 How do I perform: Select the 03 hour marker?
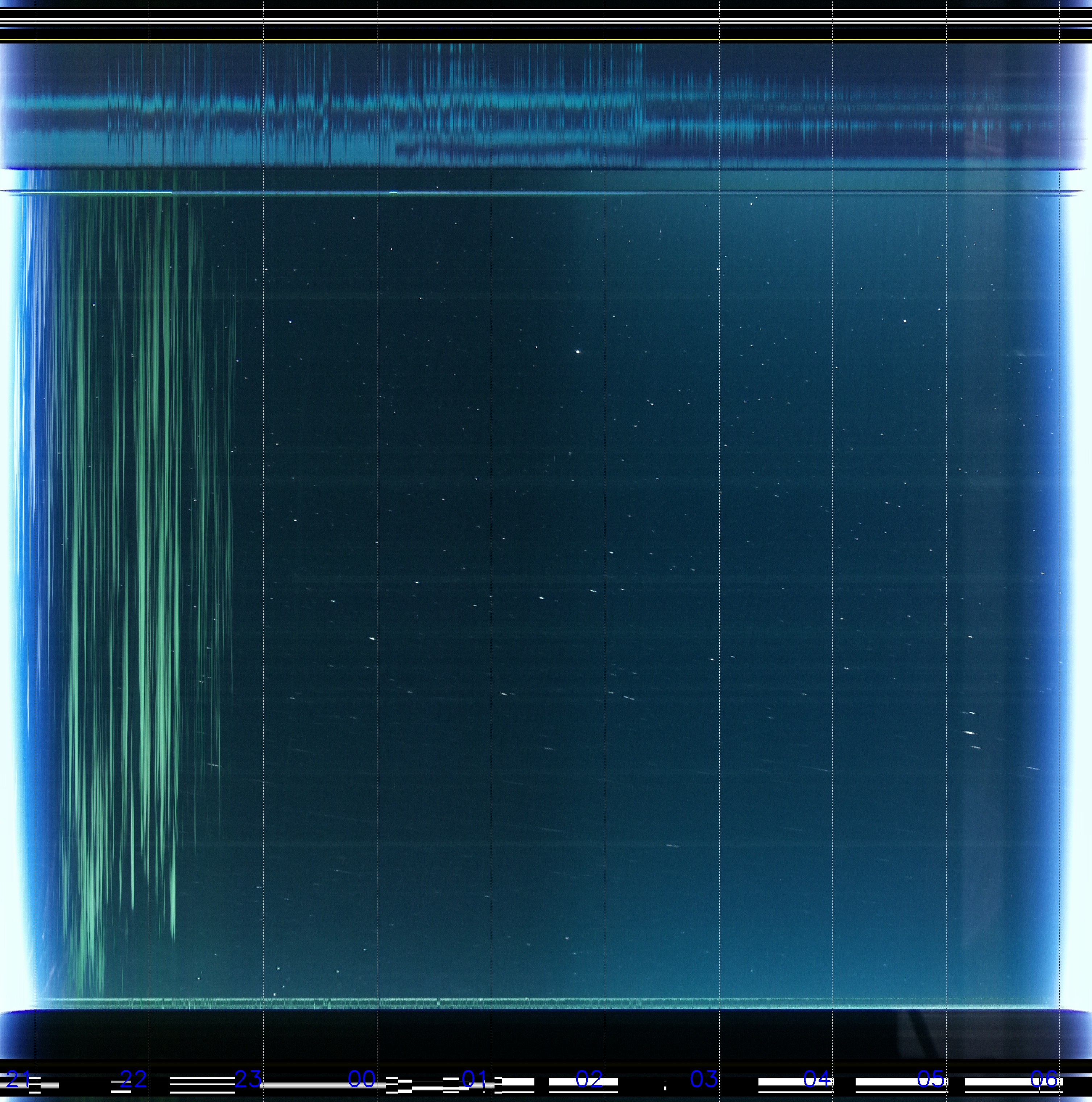[x=703, y=1078]
